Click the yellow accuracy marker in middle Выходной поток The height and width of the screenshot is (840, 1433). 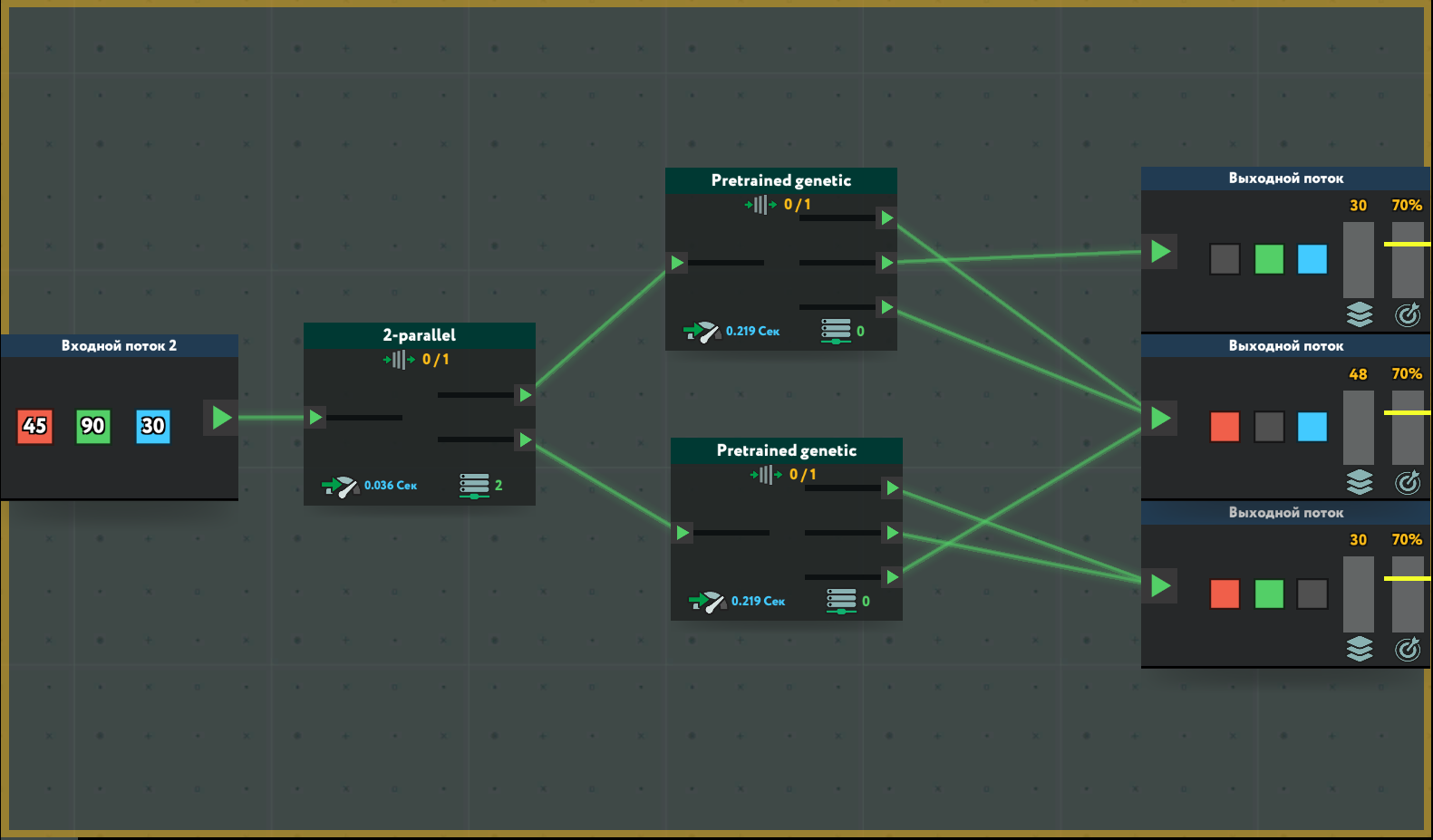pos(1407,412)
